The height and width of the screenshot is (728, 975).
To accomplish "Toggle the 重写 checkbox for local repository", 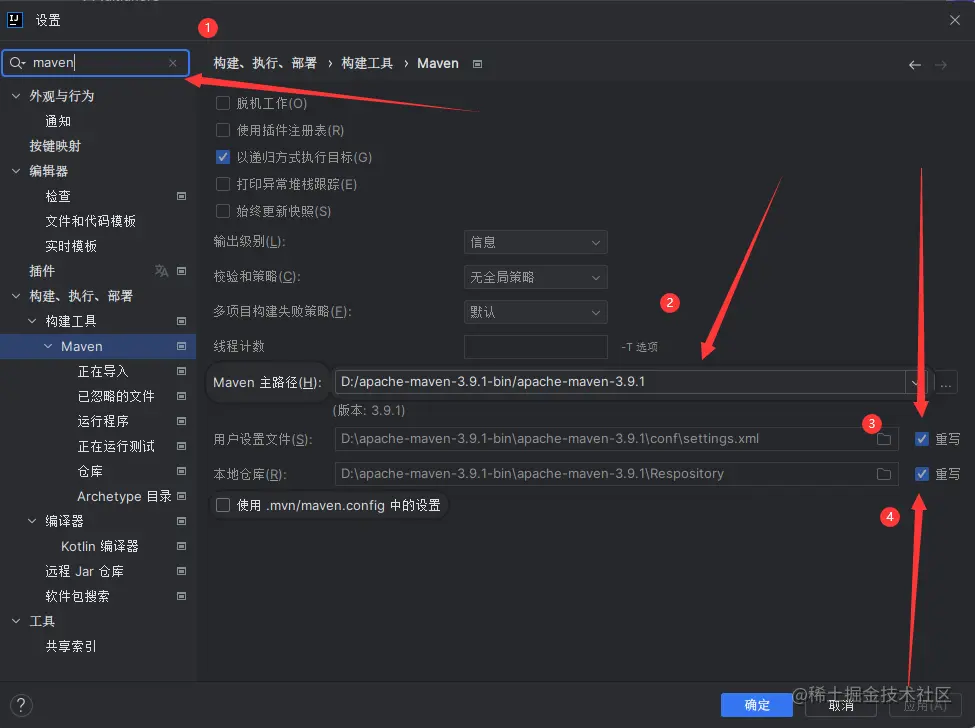I will (922, 474).
